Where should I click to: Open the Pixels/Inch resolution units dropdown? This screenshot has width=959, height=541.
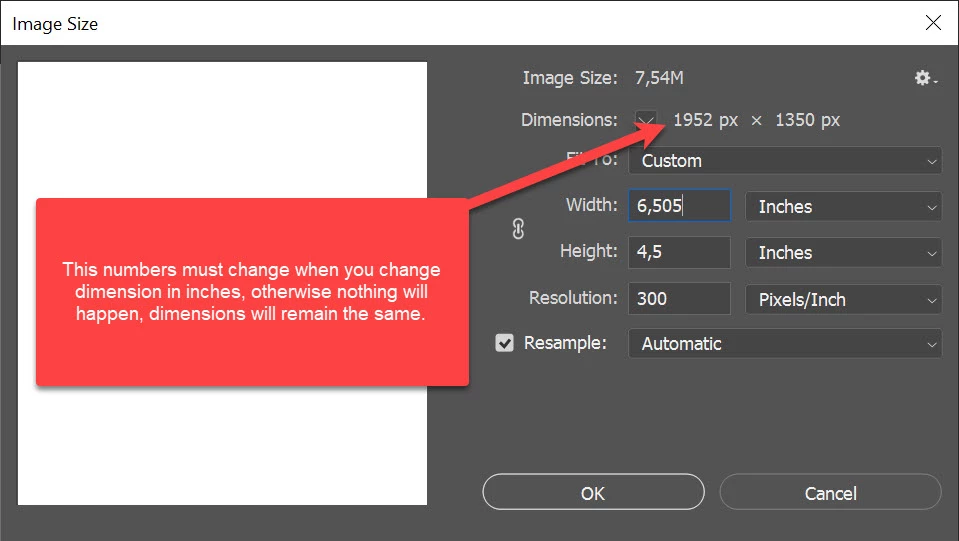[x=843, y=300]
